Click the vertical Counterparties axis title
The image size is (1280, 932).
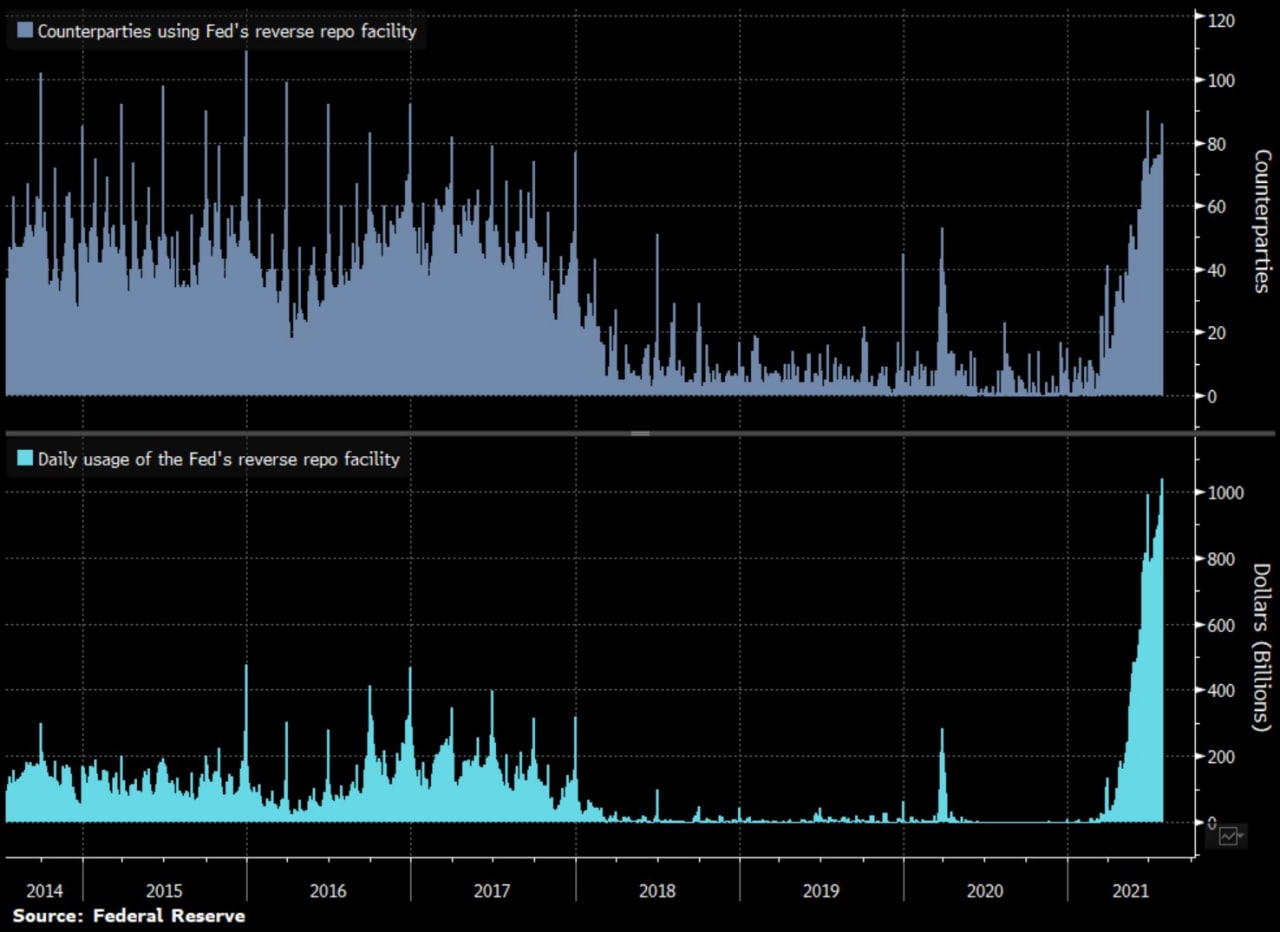[1261, 220]
